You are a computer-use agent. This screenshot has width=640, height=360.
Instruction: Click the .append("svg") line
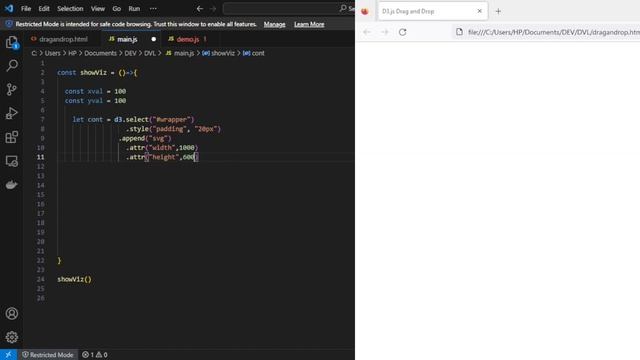pos(145,138)
